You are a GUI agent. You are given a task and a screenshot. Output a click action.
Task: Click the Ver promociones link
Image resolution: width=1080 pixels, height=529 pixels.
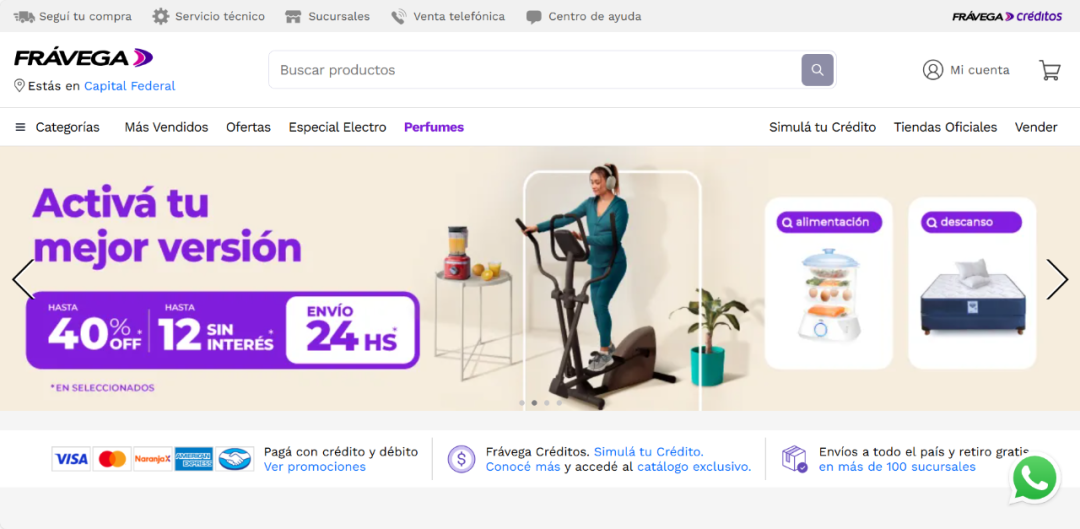click(315, 467)
